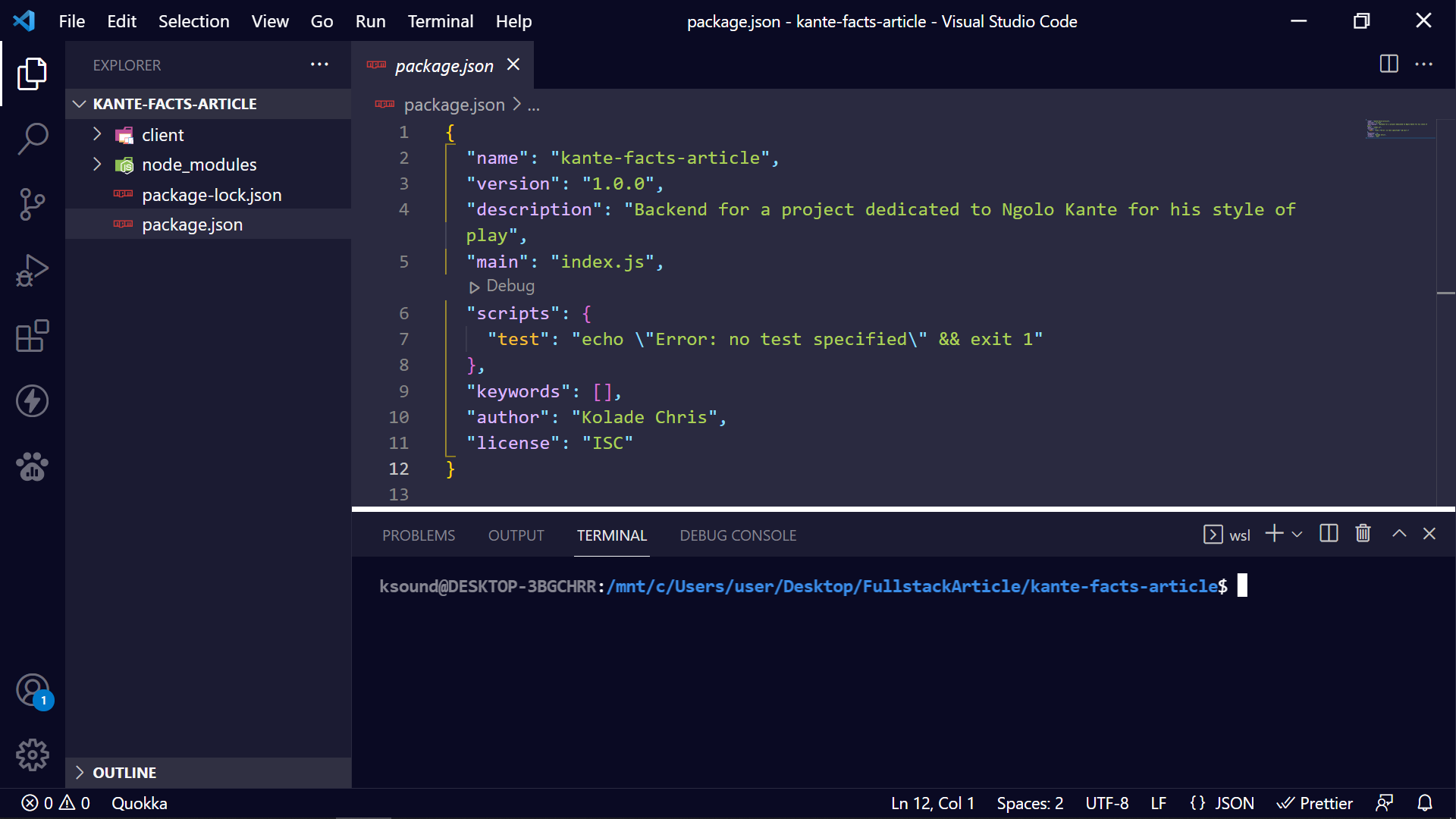Viewport: 1456px width, 819px height.
Task: Open the new terminal launch profile dropdown
Action: tap(1298, 535)
